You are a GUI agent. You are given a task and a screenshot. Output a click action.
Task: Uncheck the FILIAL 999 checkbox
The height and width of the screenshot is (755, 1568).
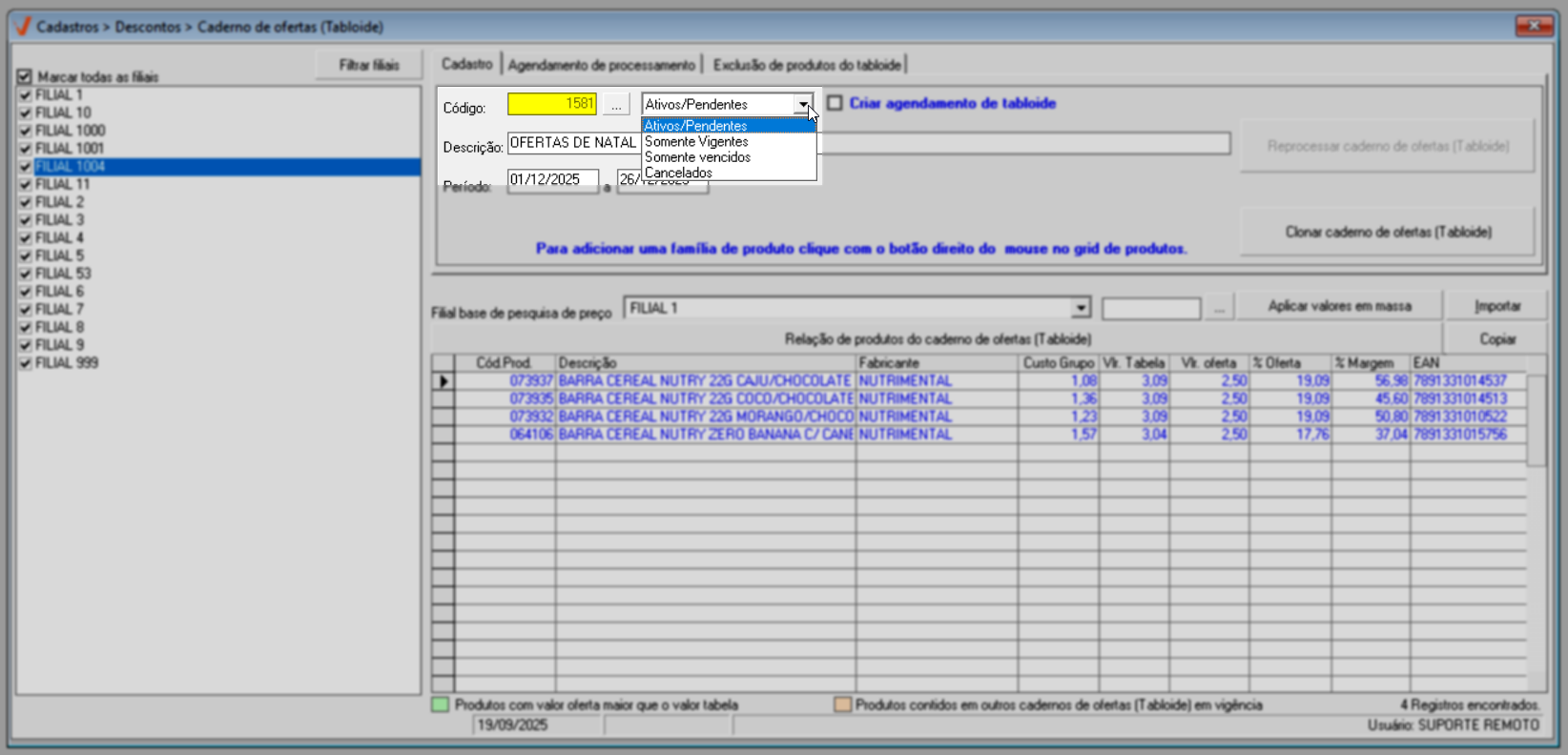pyautogui.click(x=26, y=363)
